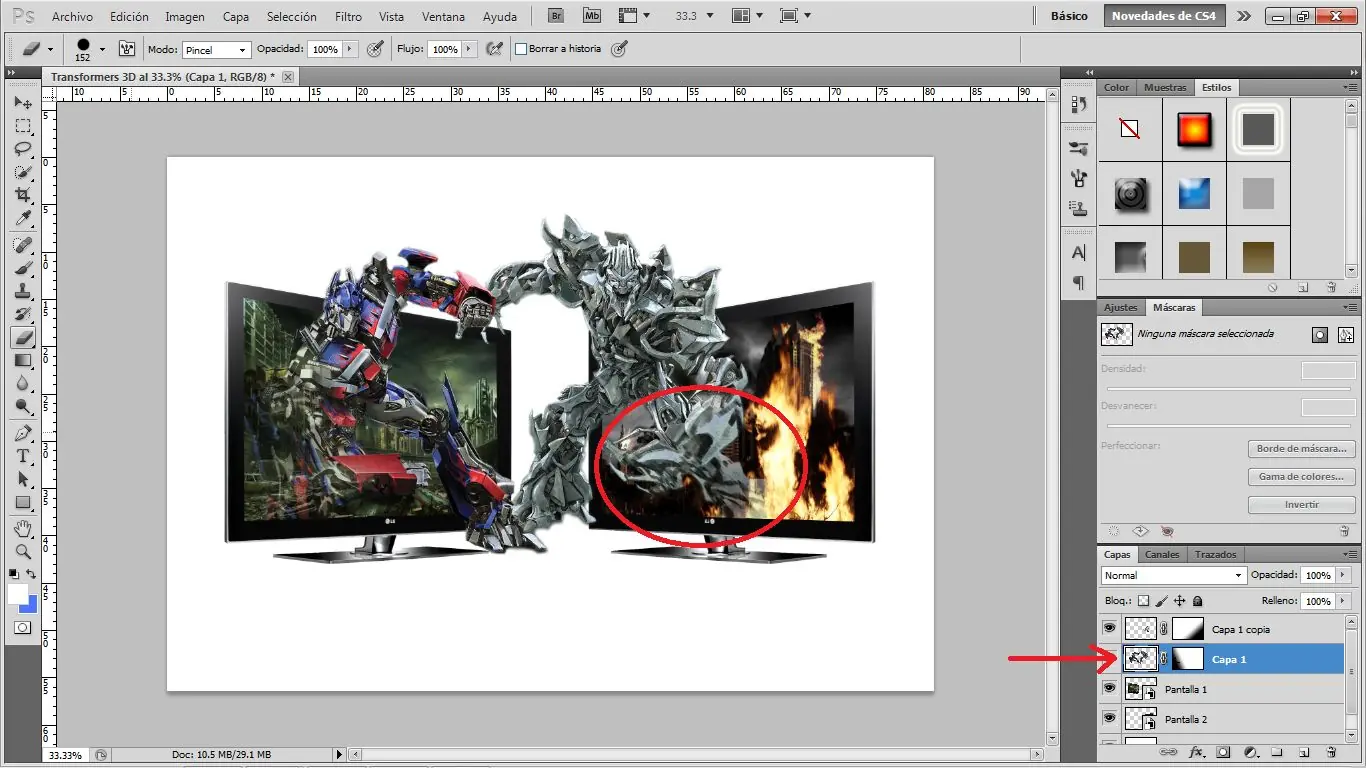
Task: Select the Path Selection tool
Action: coord(22,479)
